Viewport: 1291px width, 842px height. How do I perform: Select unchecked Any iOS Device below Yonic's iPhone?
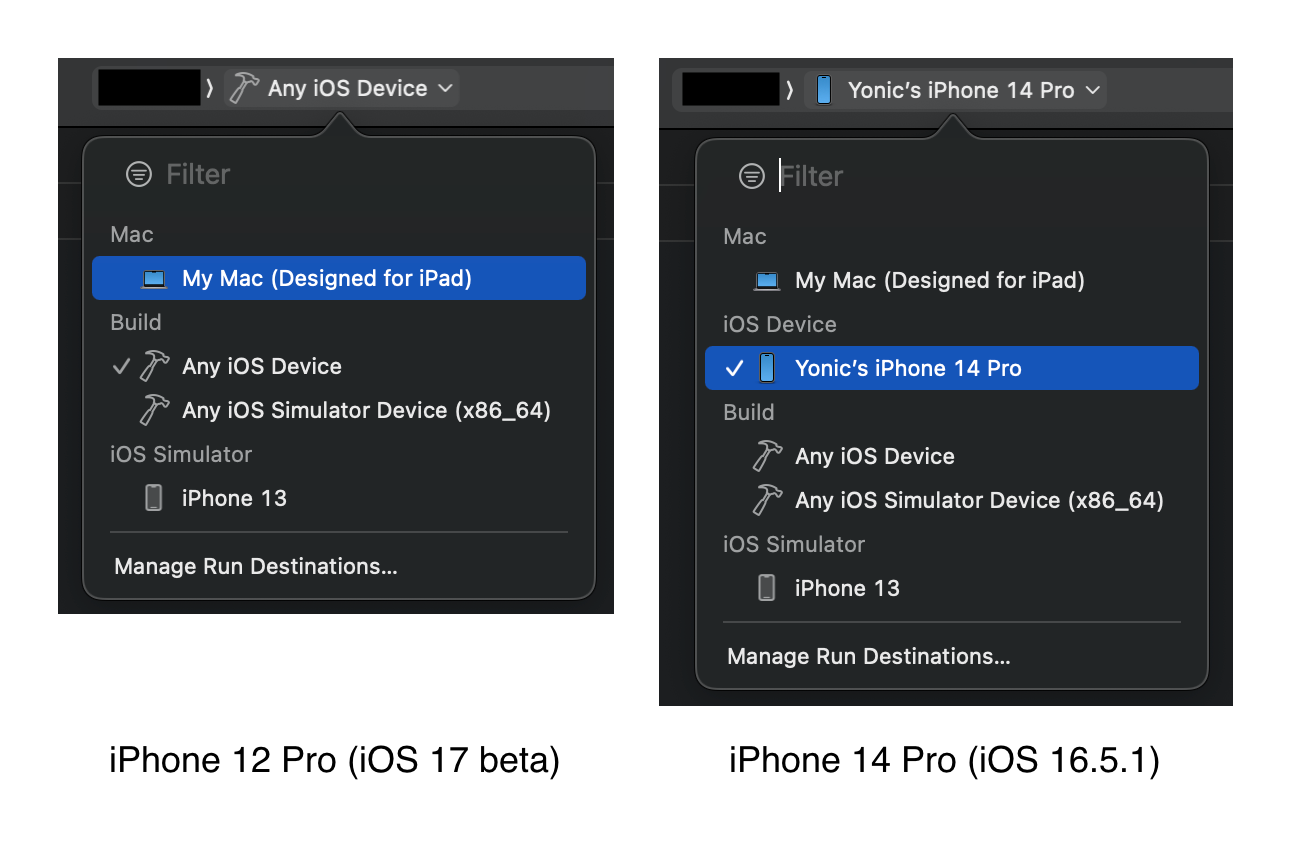coord(874,457)
